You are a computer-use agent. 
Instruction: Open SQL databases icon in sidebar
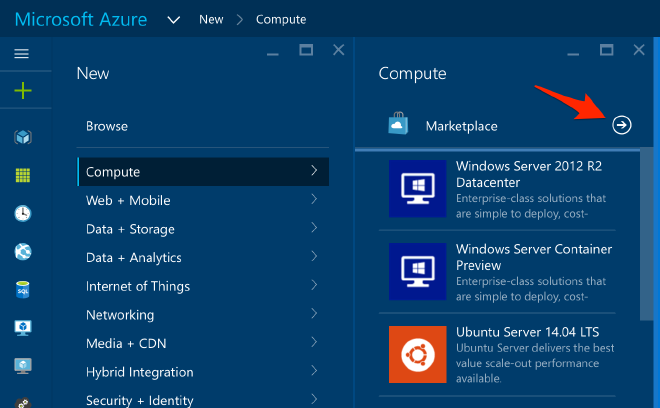point(23,290)
